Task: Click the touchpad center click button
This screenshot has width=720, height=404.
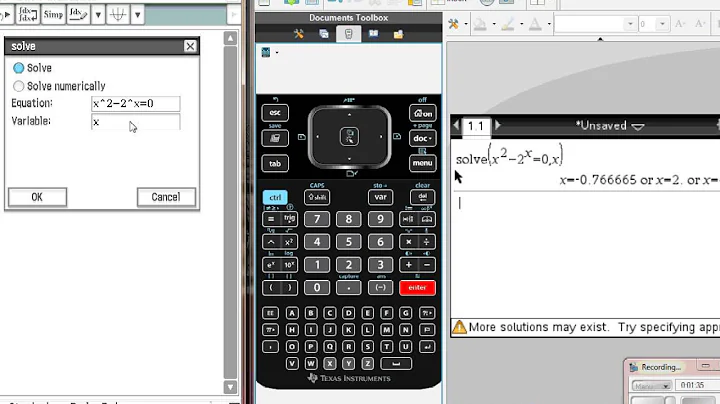Action: (x=349, y=137)
